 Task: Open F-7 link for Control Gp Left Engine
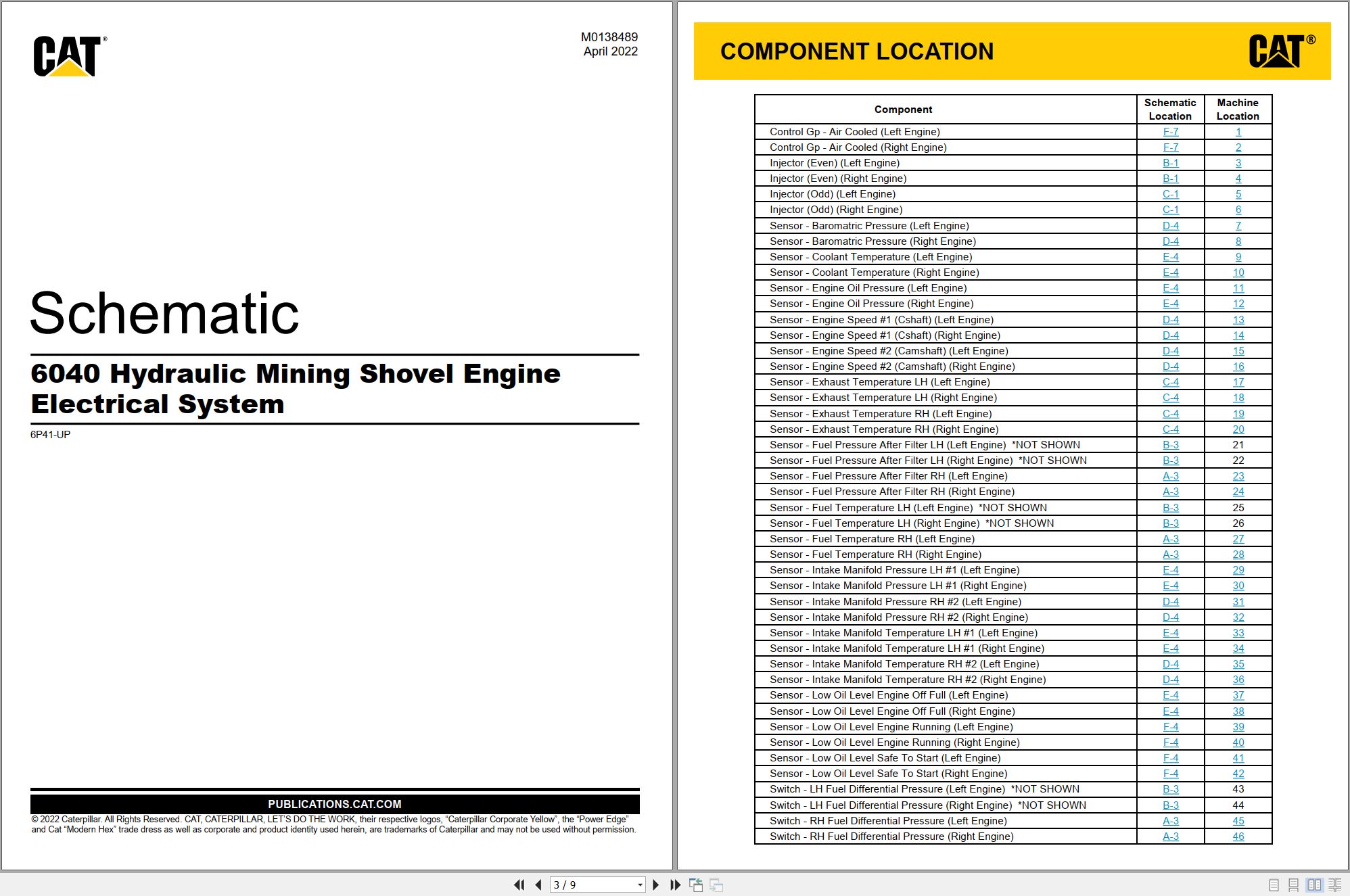(1171, 132)
